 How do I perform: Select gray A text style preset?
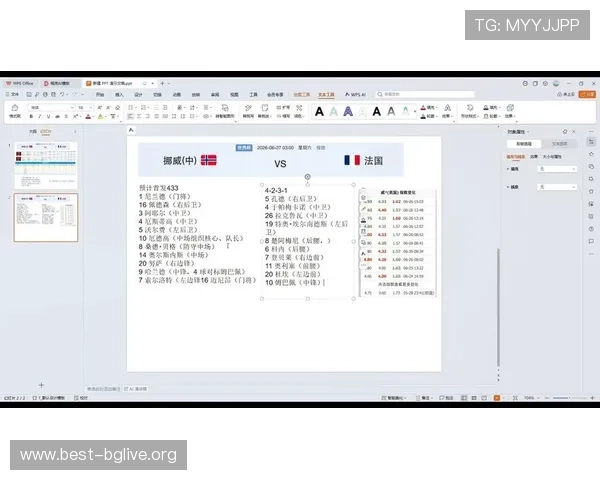coord(391,112)
